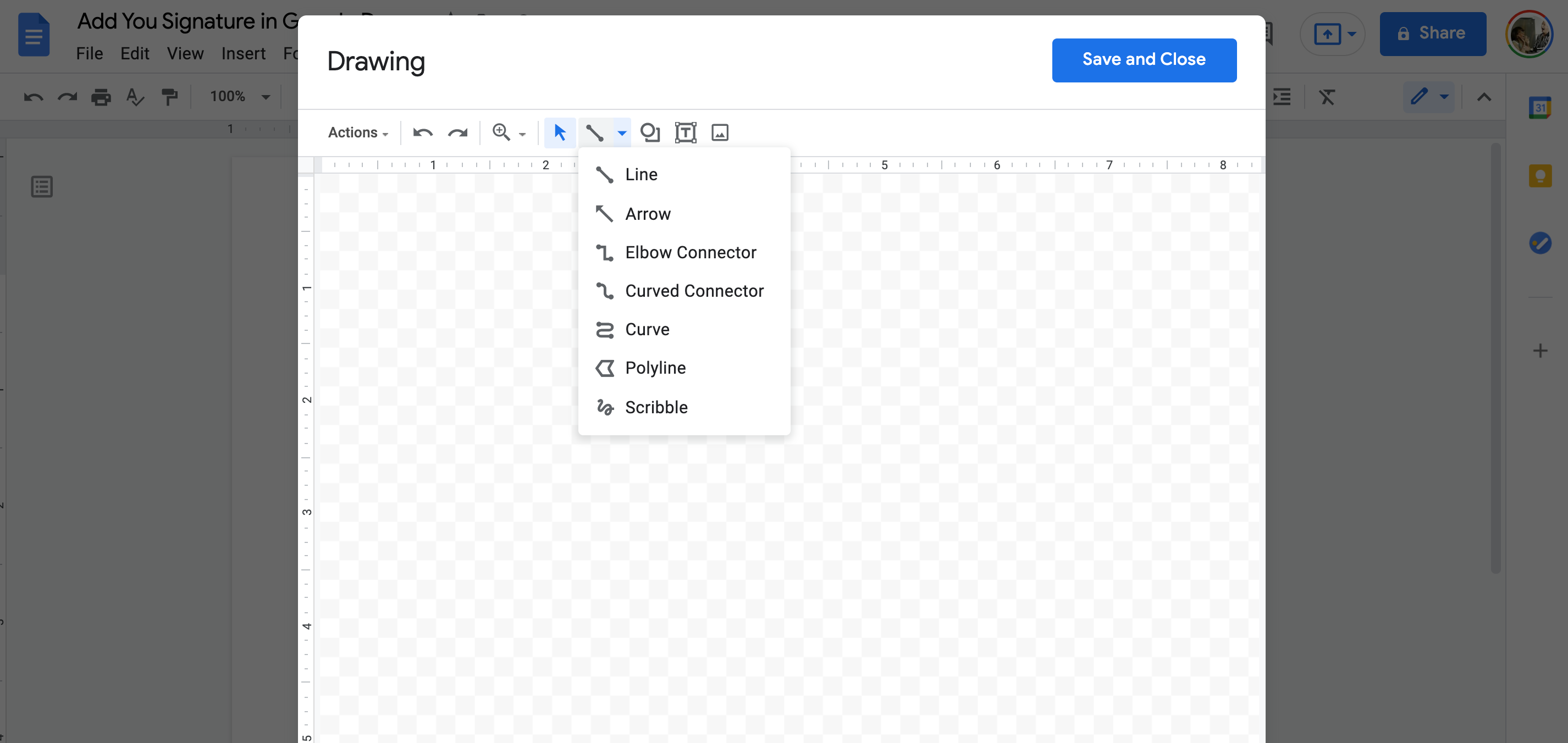
Task: Click the Google Docs home icon
Action: point(34,35)
